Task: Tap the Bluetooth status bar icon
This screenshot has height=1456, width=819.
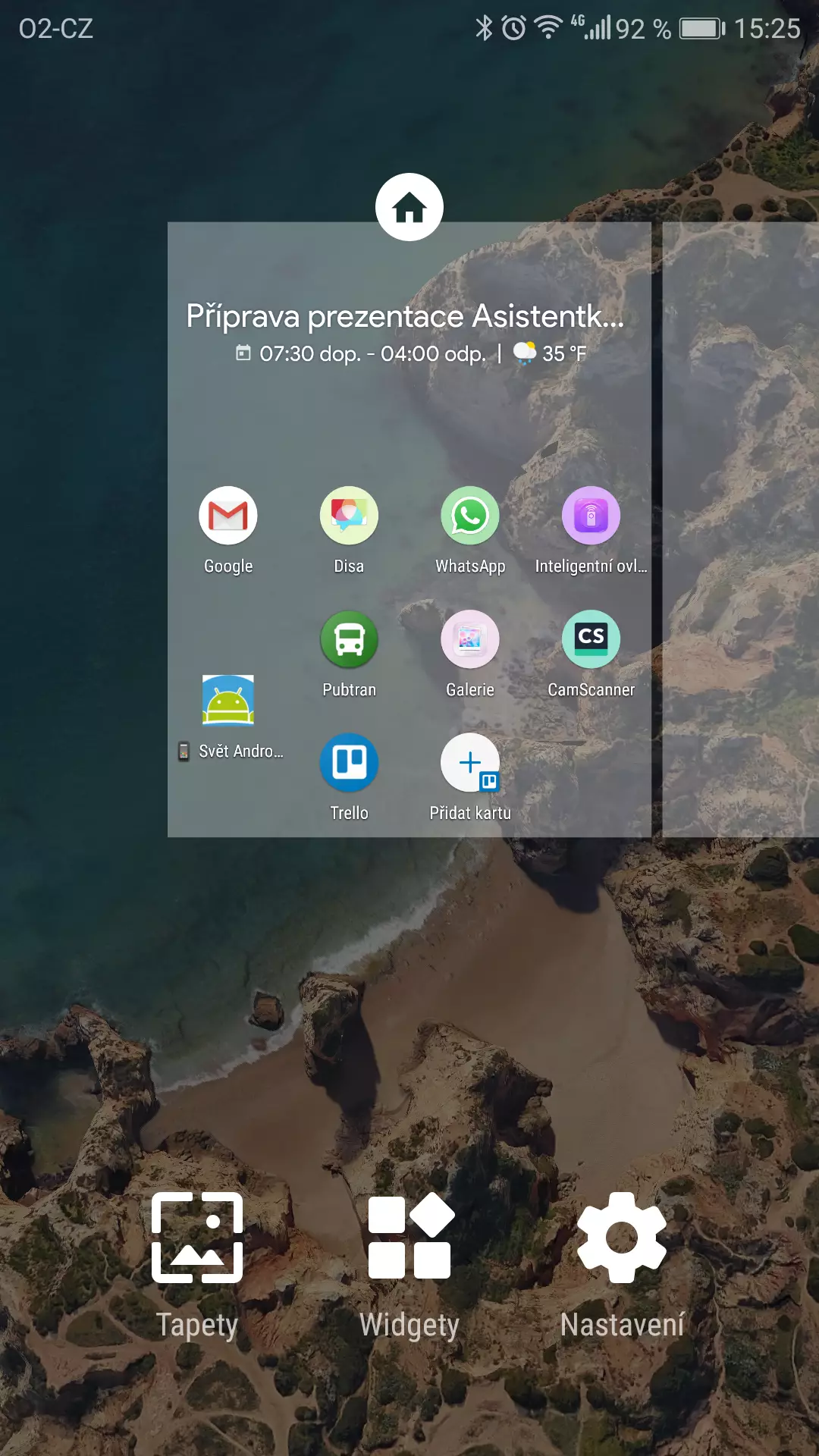Action: (x=484, y=28)
